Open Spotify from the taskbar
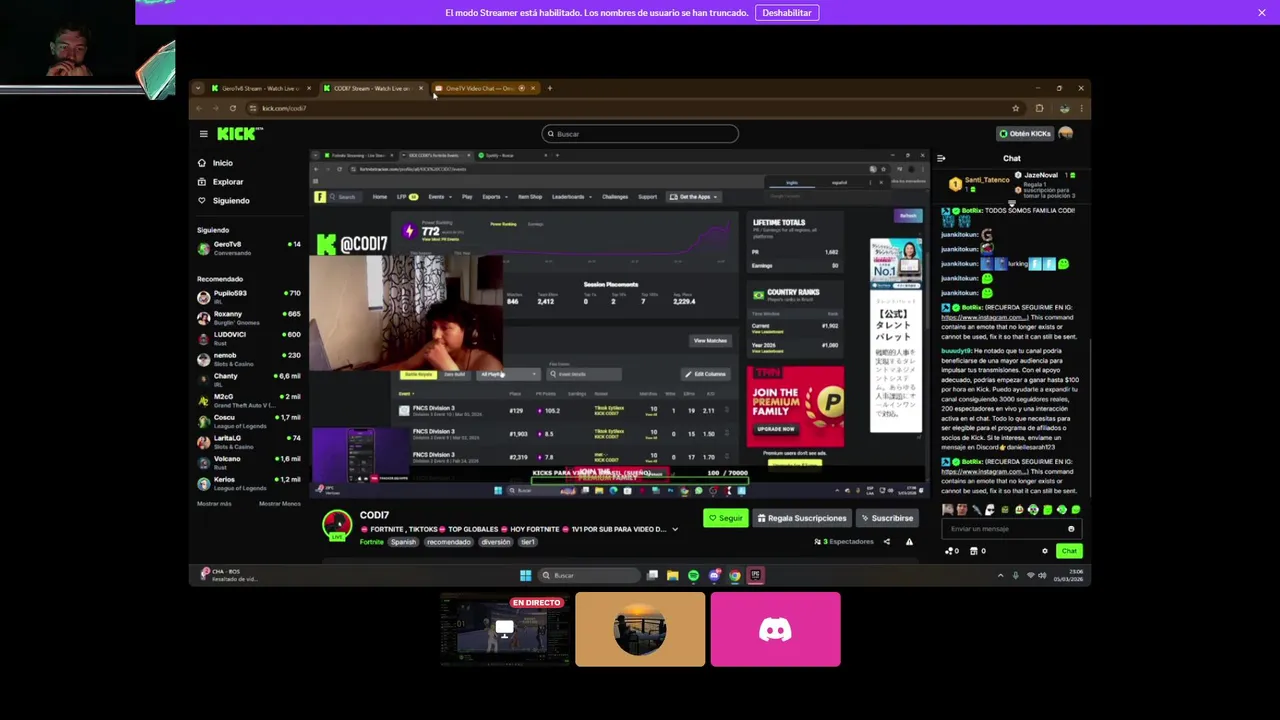Screen dimensions: 1280x720 point(693,575)
